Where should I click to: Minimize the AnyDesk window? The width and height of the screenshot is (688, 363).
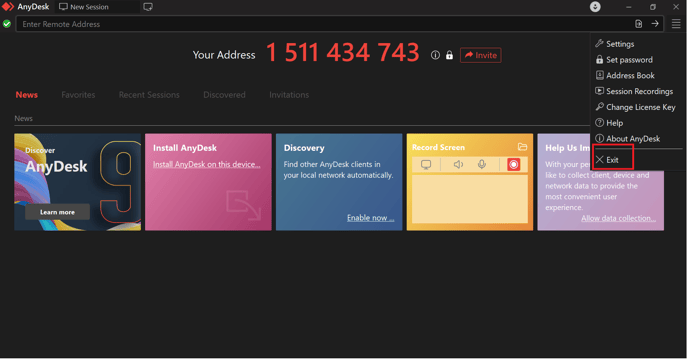(628, 7)
